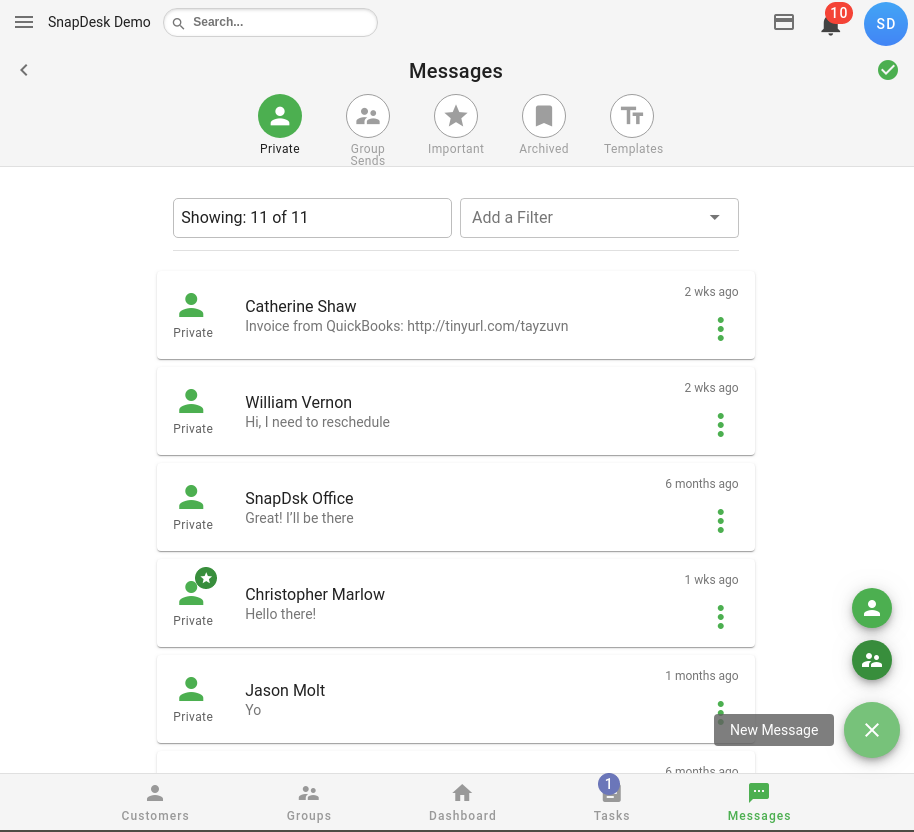This screenshot has height=832, width=914.
Task: Click the Showing 11 of 11 field
Action: tap(312, 217)
